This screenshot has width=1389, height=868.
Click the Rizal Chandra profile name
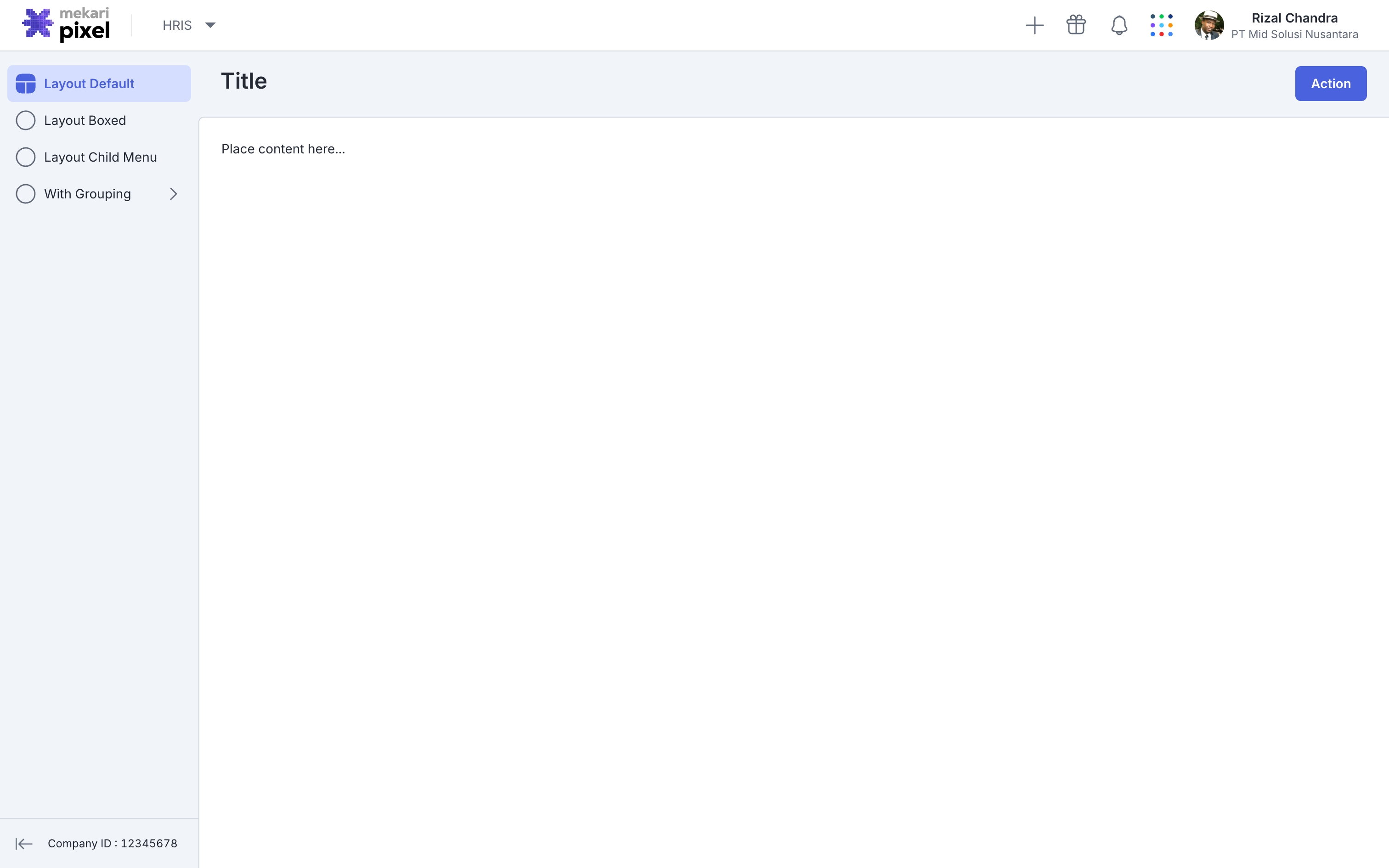pyautogui.click(x=1294, y=18)
